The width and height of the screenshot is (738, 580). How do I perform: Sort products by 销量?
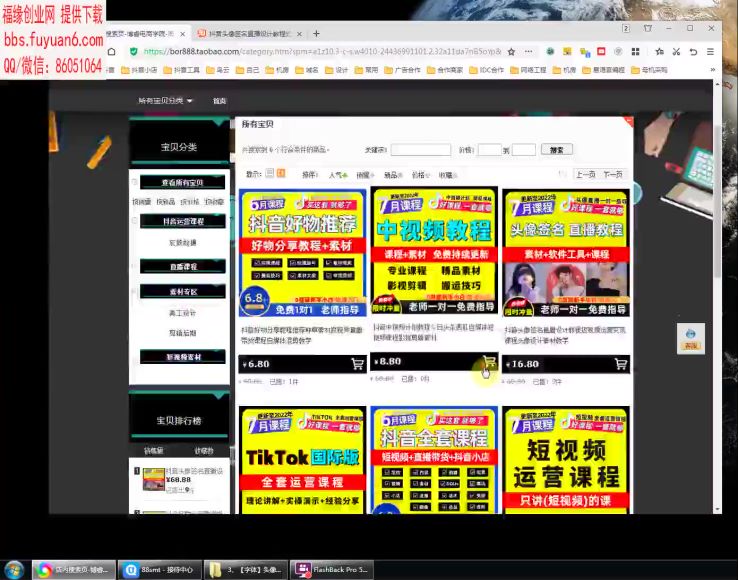pos(365,175)
